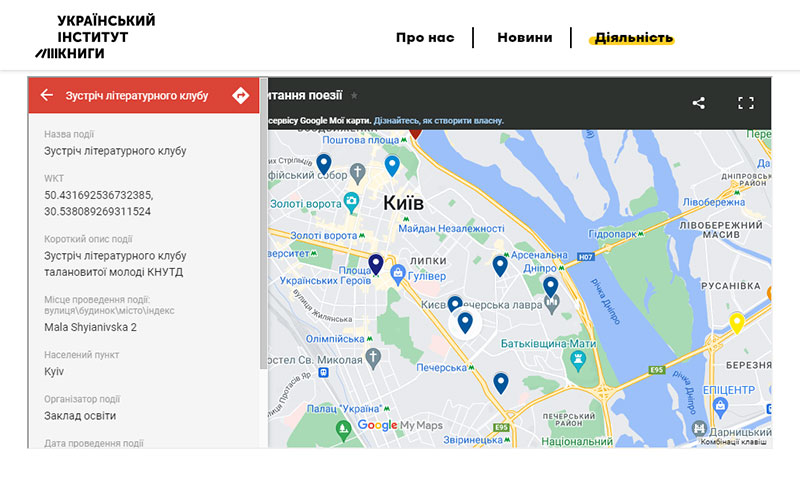Click the WKT coordinates value
The height and width of the screenshot is (477, 800).
pyautogui.click(x=98, y=203)
